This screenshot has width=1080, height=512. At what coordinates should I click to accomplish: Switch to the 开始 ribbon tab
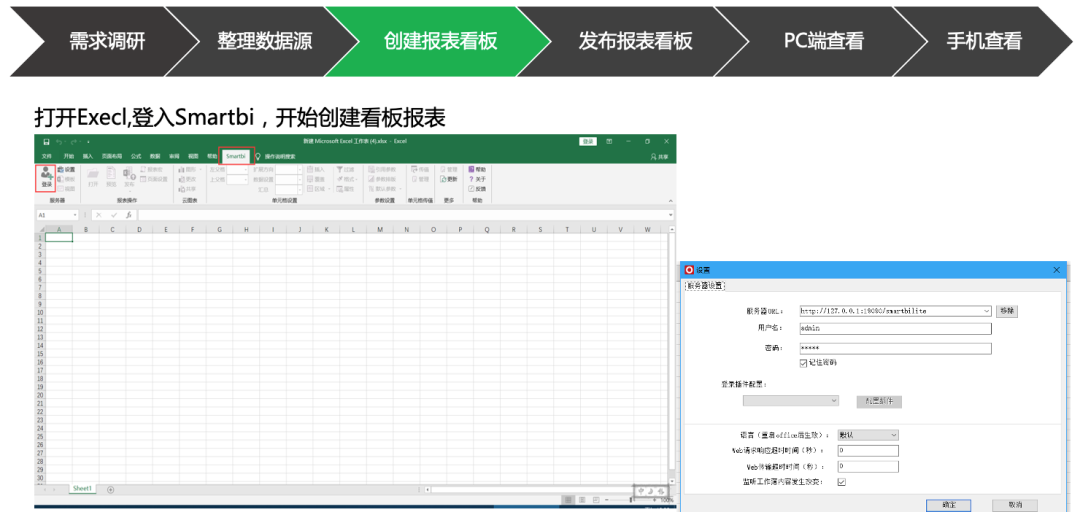point(68,156)
